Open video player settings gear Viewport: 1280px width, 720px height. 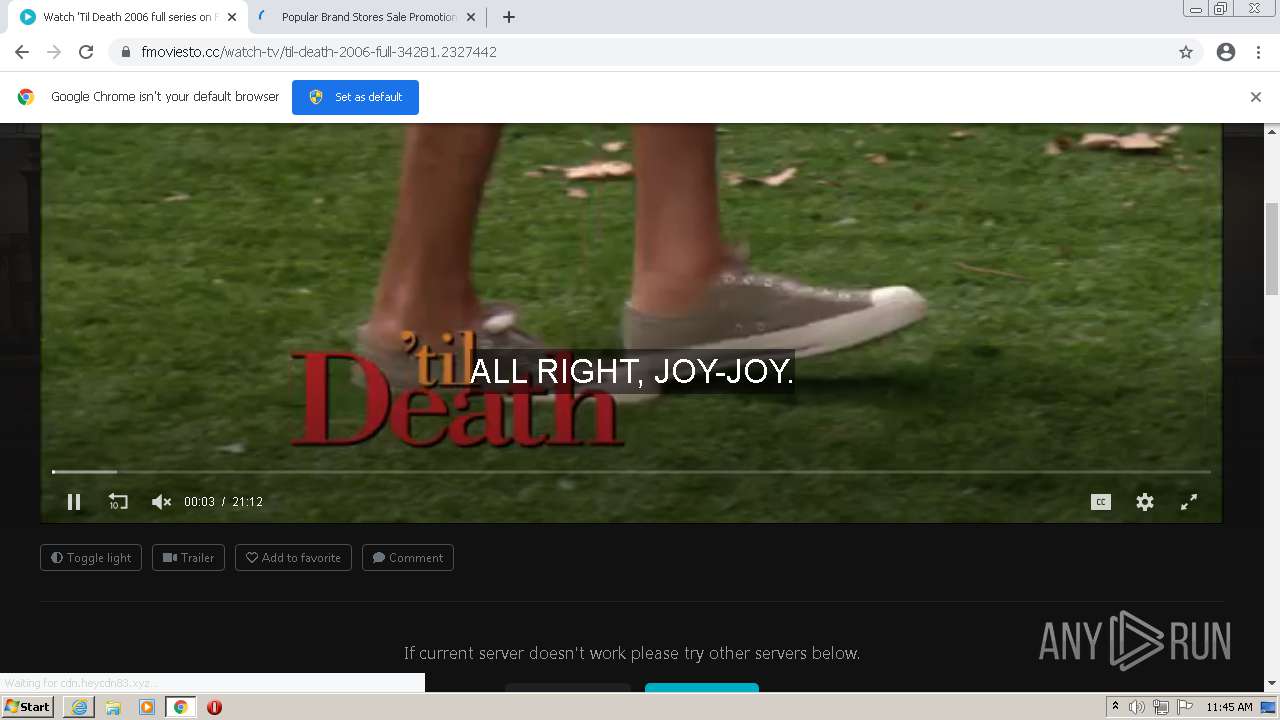click(1145, 502)
